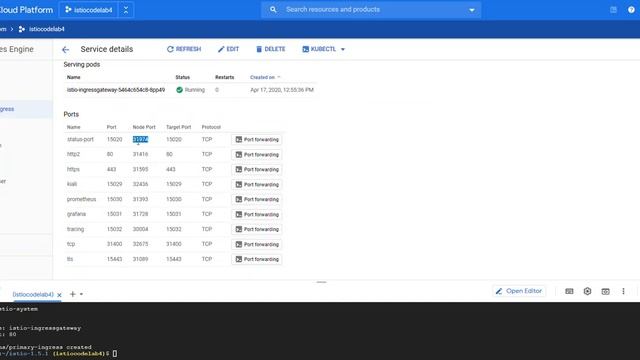The height and width of the screenshot is (360, 640).
Task: Click node port 31416 of http2
Action: coord(140,154)
